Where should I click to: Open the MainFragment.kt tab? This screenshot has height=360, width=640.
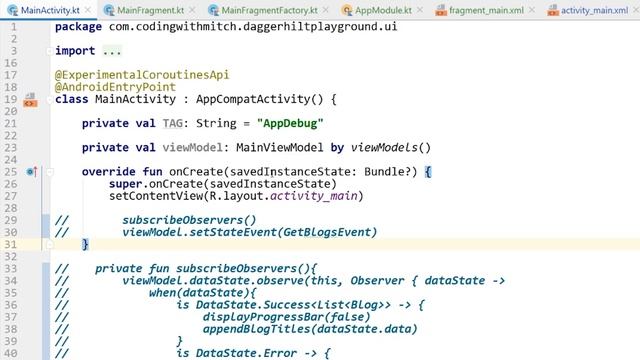150,10
